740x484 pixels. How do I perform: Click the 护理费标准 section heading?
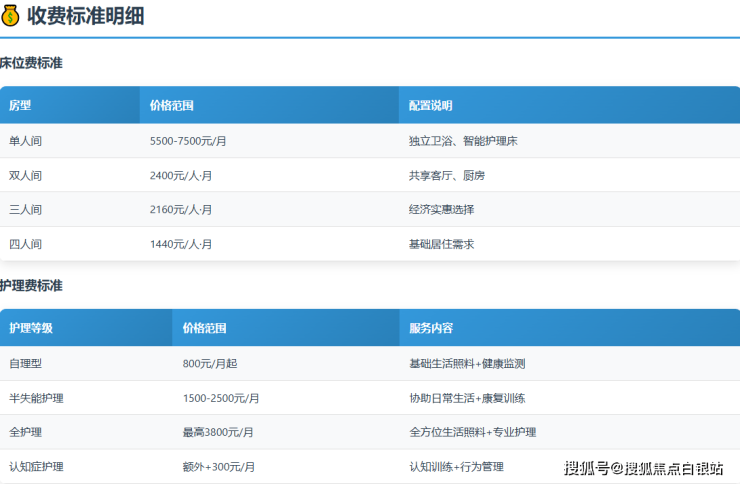coord(32,286)
